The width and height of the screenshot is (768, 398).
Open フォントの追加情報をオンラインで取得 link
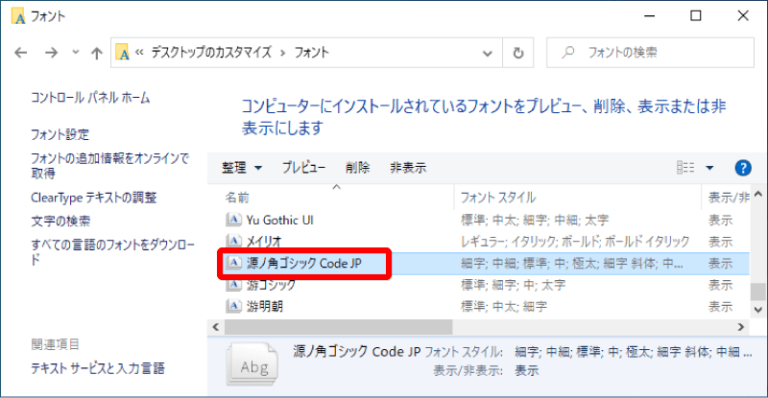pyautogui.click(x=110, y=165)
